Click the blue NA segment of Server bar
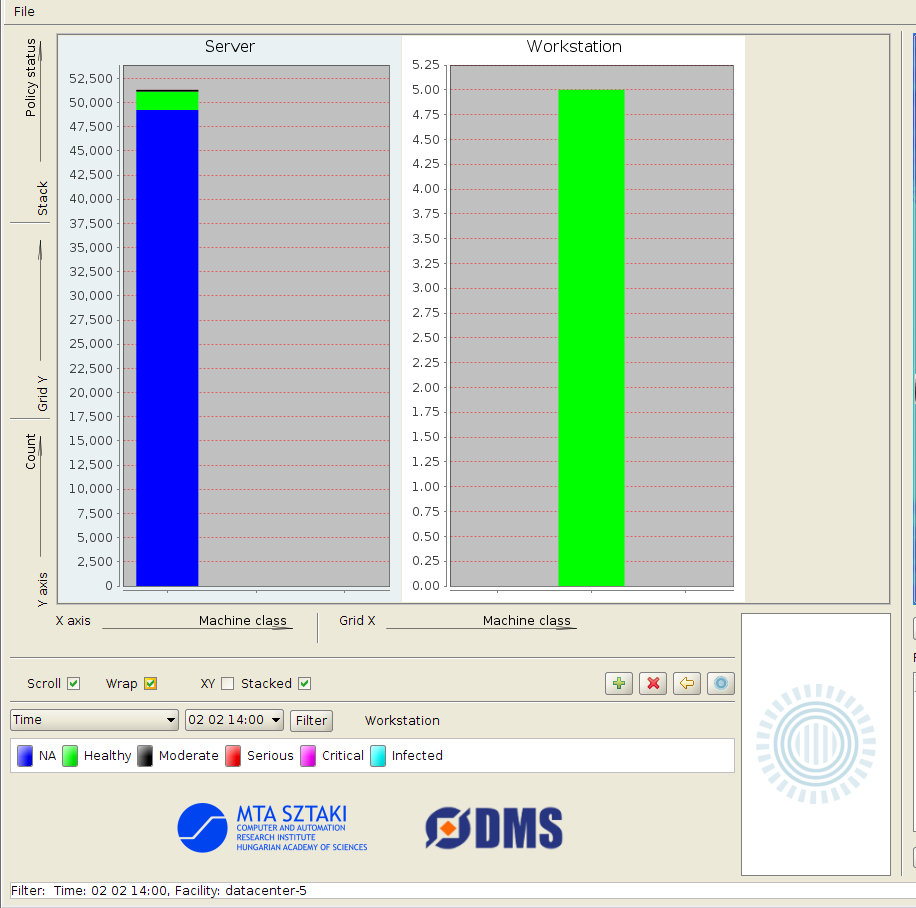 click(167, 348)
